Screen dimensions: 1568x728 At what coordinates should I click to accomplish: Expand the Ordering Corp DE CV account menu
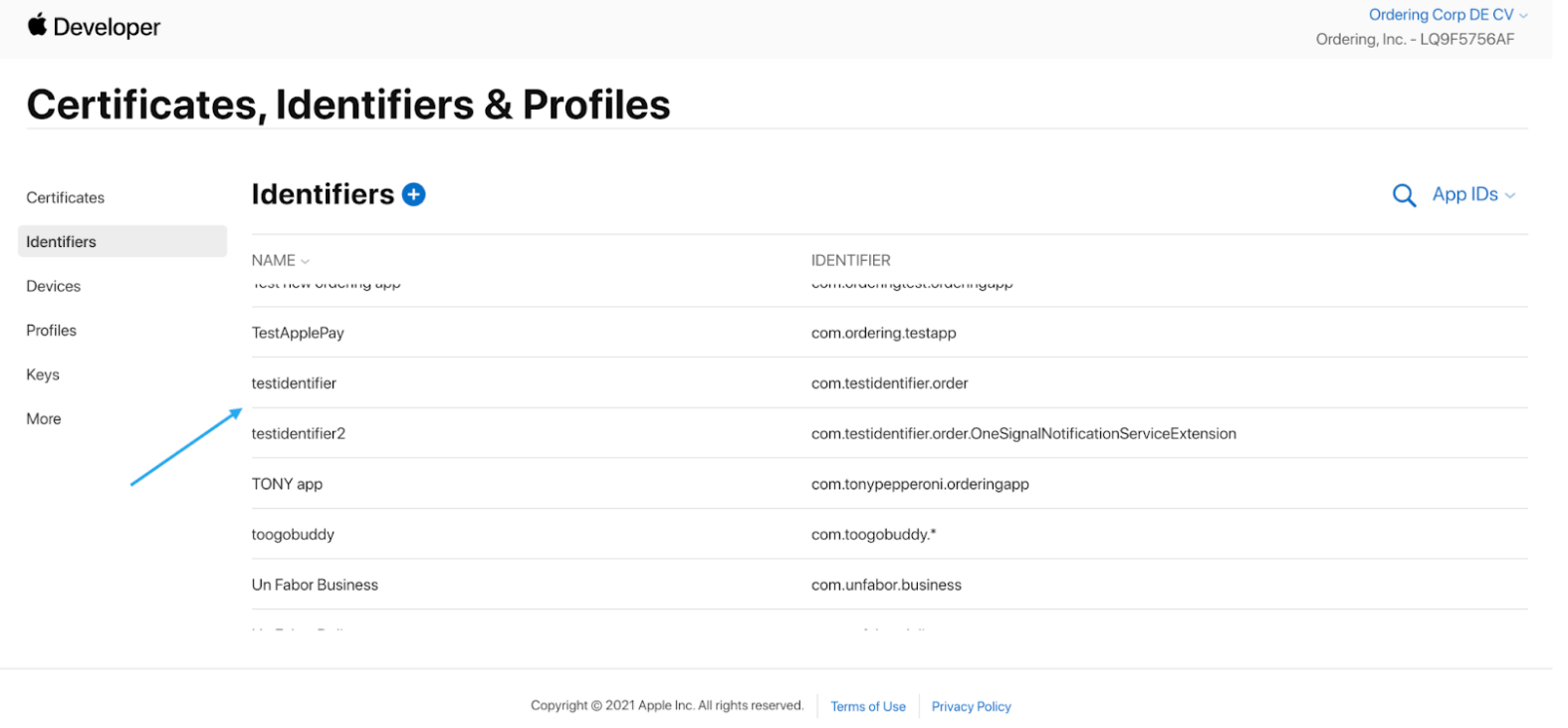click(x=1448, y=15)
